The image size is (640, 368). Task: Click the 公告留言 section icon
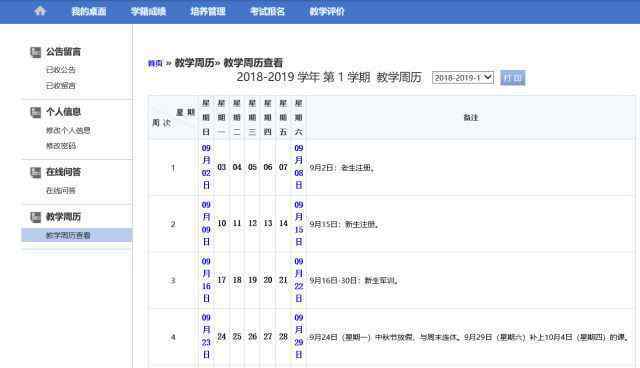pos(36,52)
